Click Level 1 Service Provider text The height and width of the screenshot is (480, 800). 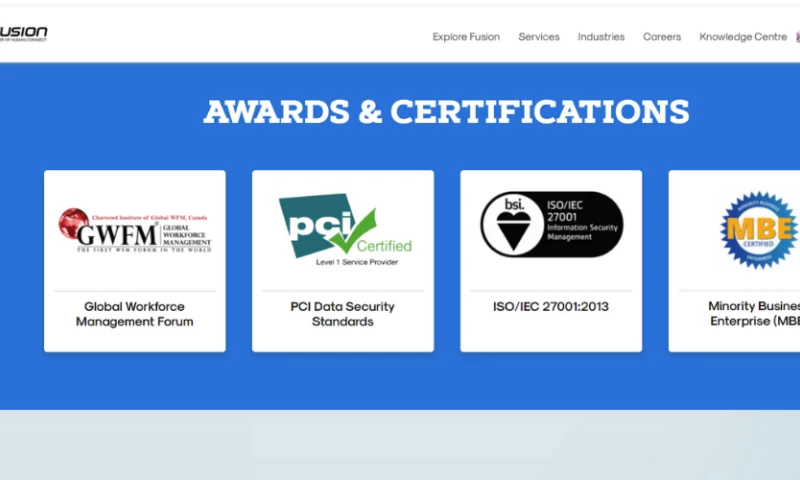[x=357, y=262]
